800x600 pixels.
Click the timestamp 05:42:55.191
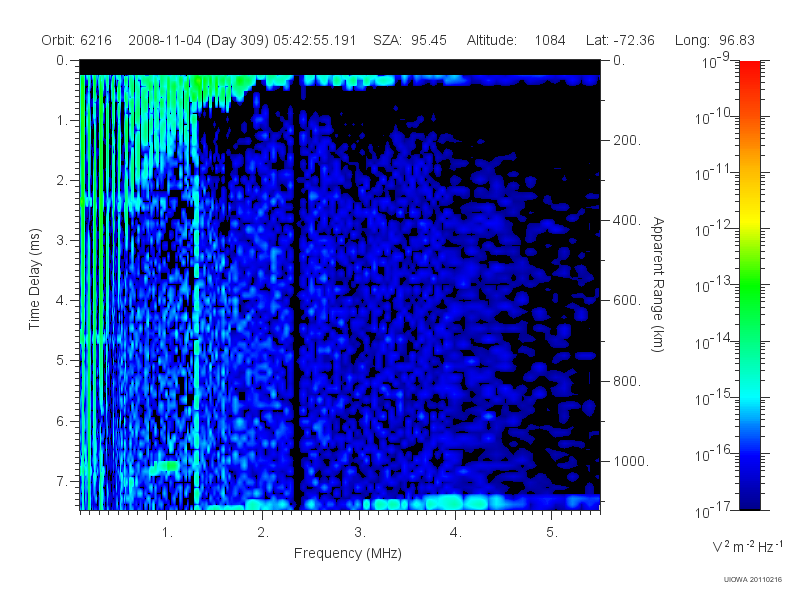click(x=314, y=40)
